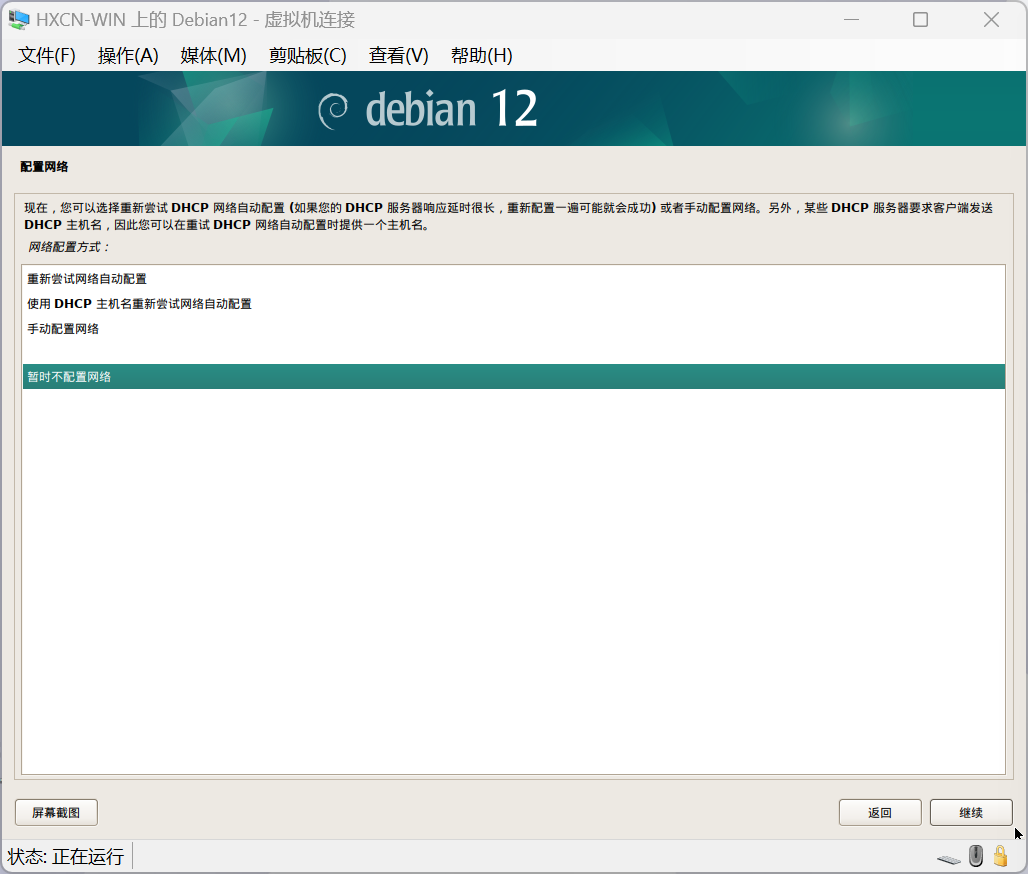Open the 帮助(H) menu
This screenshot has height=874, width=1028.
481,56
